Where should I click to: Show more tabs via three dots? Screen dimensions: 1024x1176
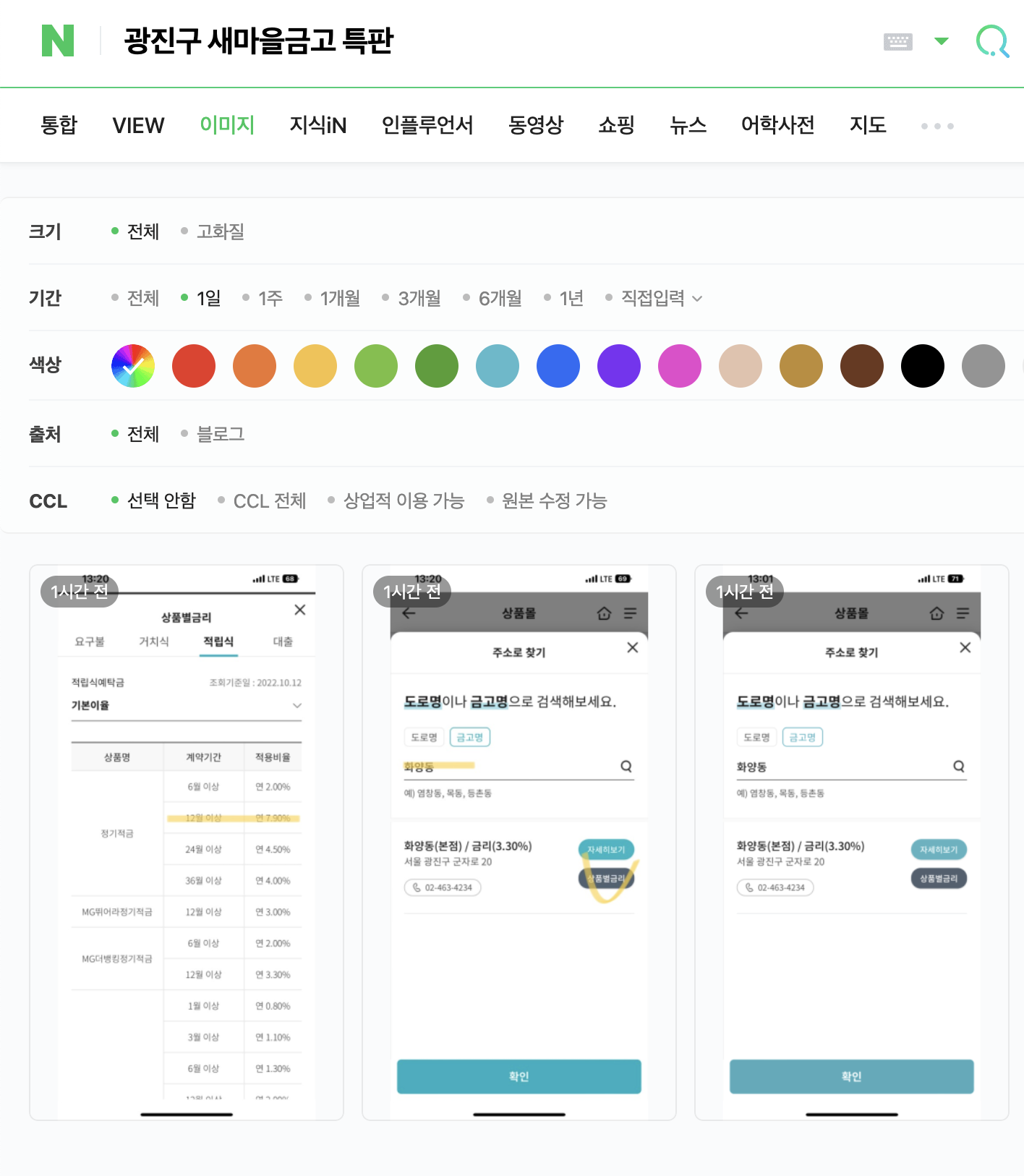(937, 126)
